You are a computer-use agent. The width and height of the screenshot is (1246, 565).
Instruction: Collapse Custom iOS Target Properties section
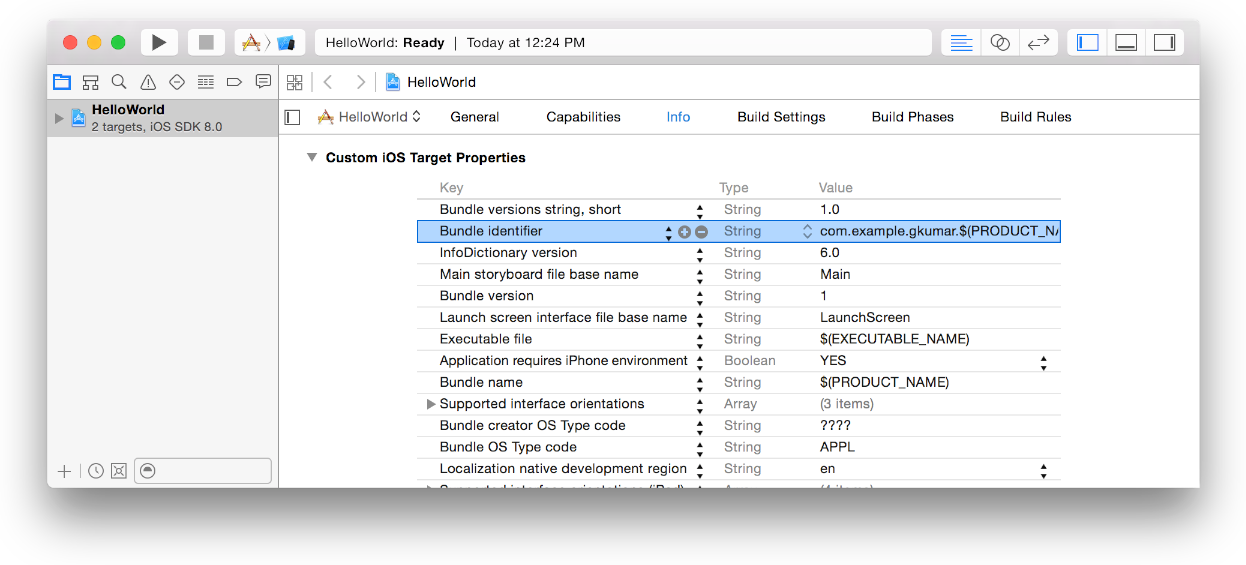(x=312, y=158)
